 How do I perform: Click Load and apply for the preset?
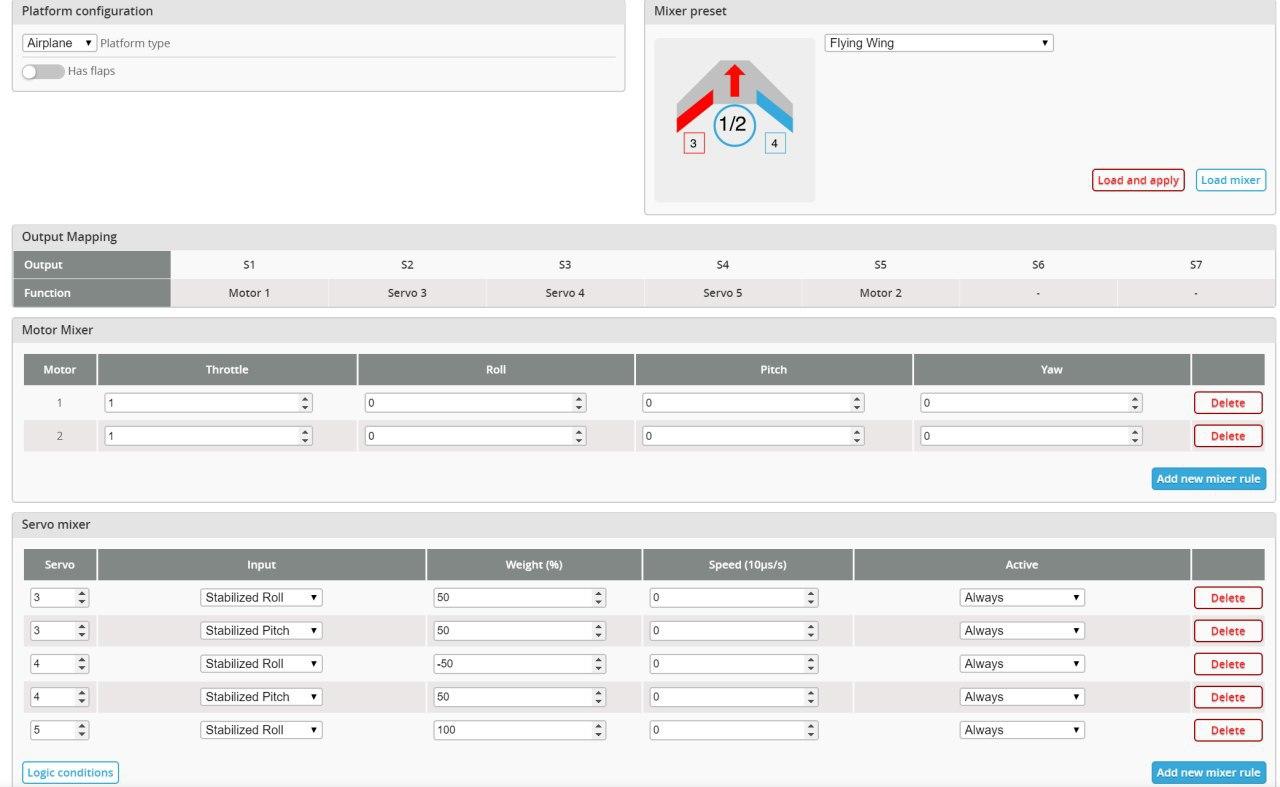1137,180
